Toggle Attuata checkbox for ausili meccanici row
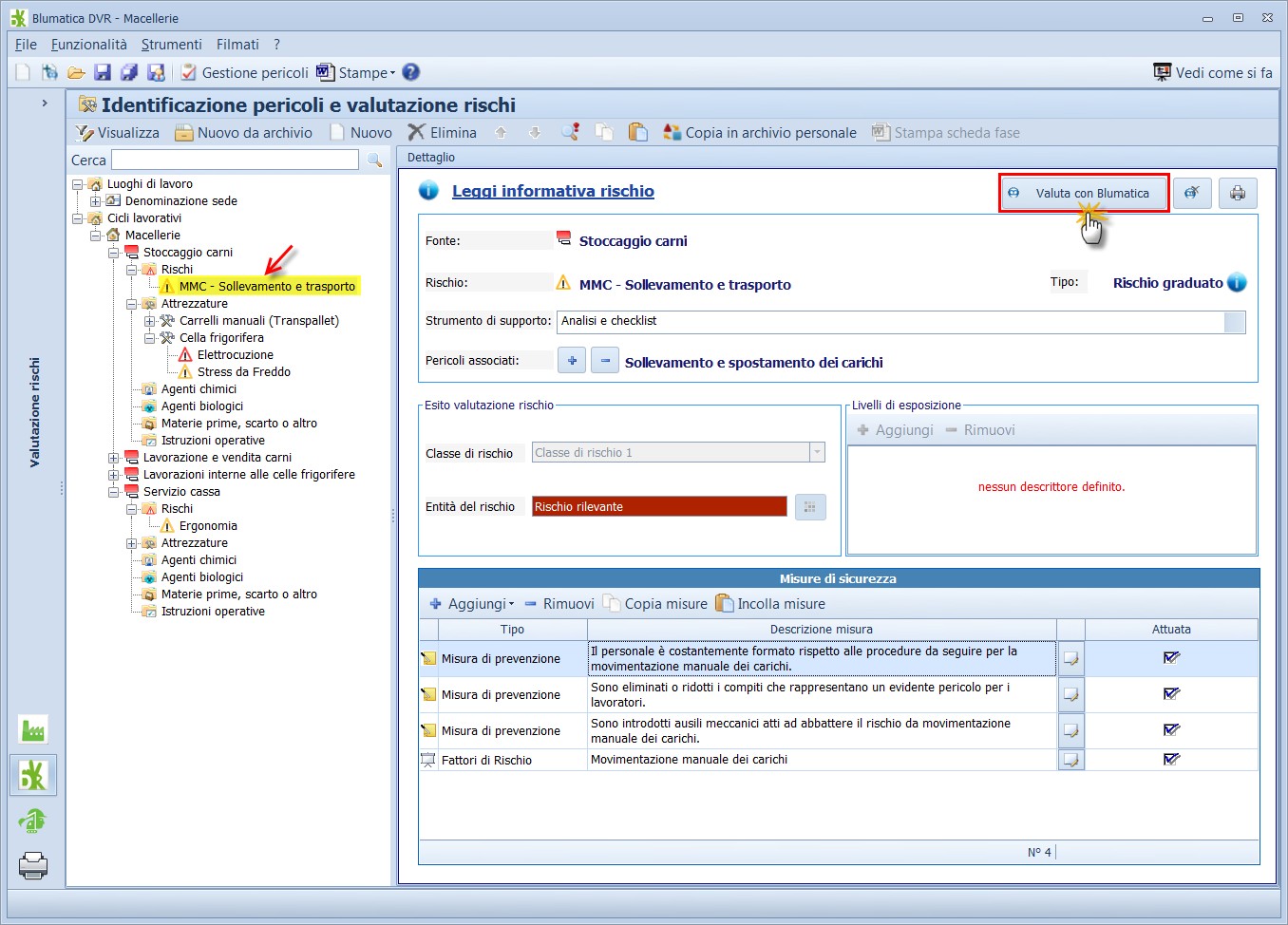The height and width of the screenshot is (925, 1288). click(x=1171, y=730)
